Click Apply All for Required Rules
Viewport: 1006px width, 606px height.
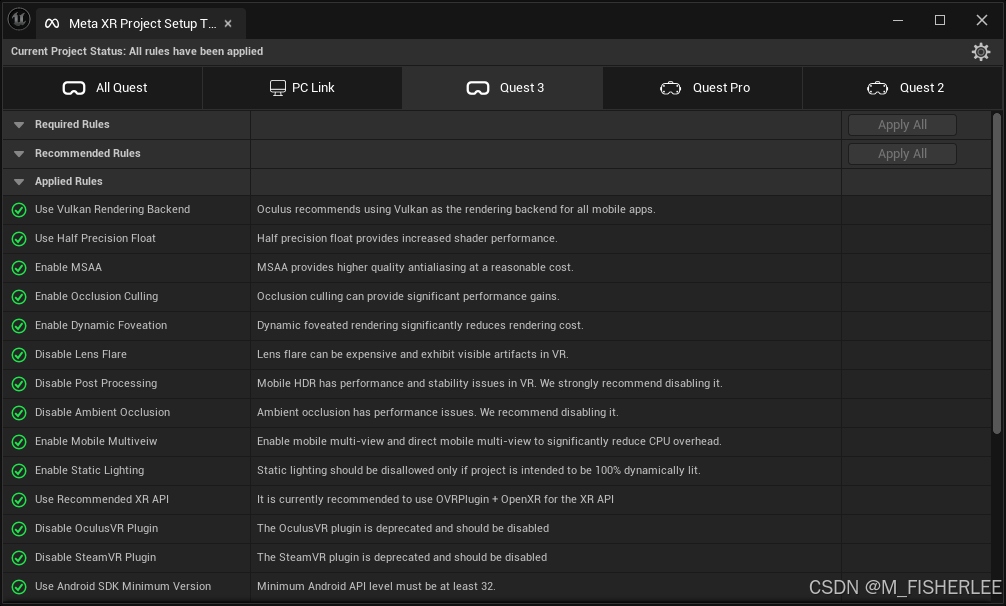point(902,125)
